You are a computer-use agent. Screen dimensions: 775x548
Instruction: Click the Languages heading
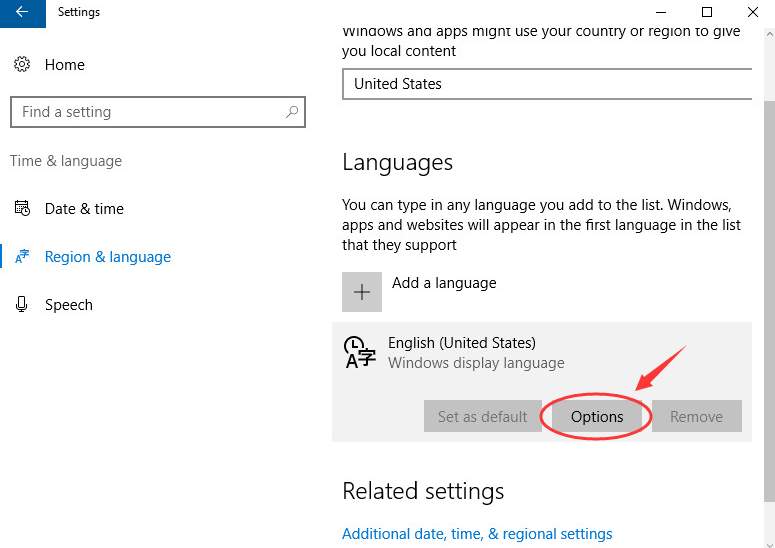tap(397, 163)
